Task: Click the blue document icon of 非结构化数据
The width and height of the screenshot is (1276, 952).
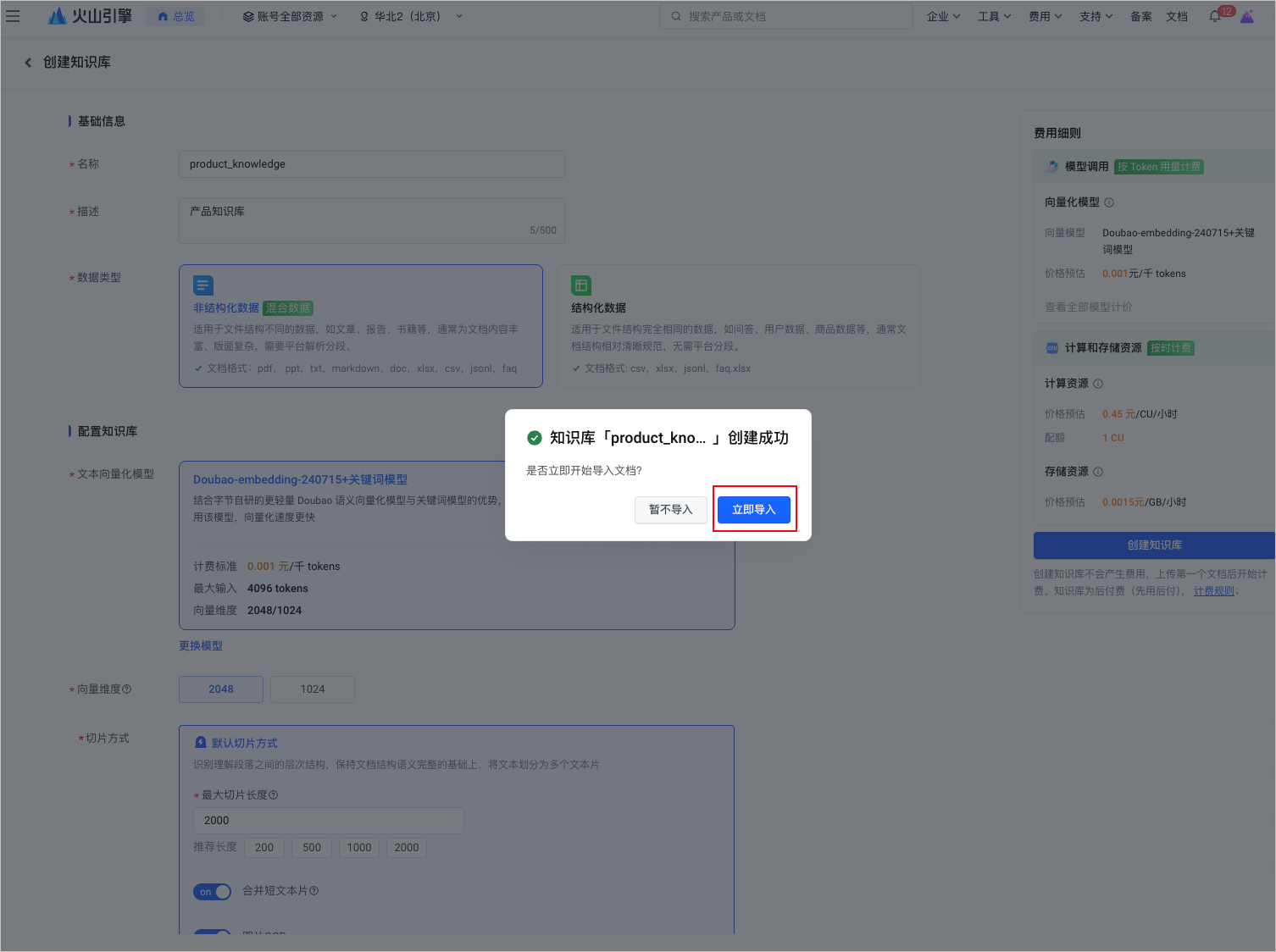Action: (x=203, y=285)
